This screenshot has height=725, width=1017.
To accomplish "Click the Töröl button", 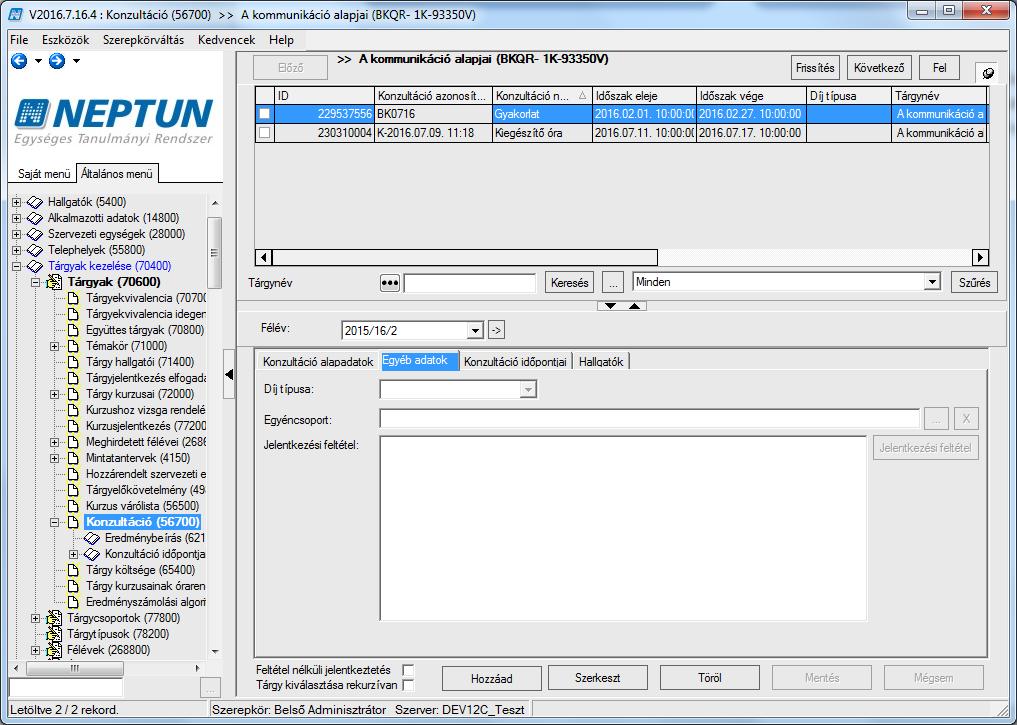I will 710,678.
